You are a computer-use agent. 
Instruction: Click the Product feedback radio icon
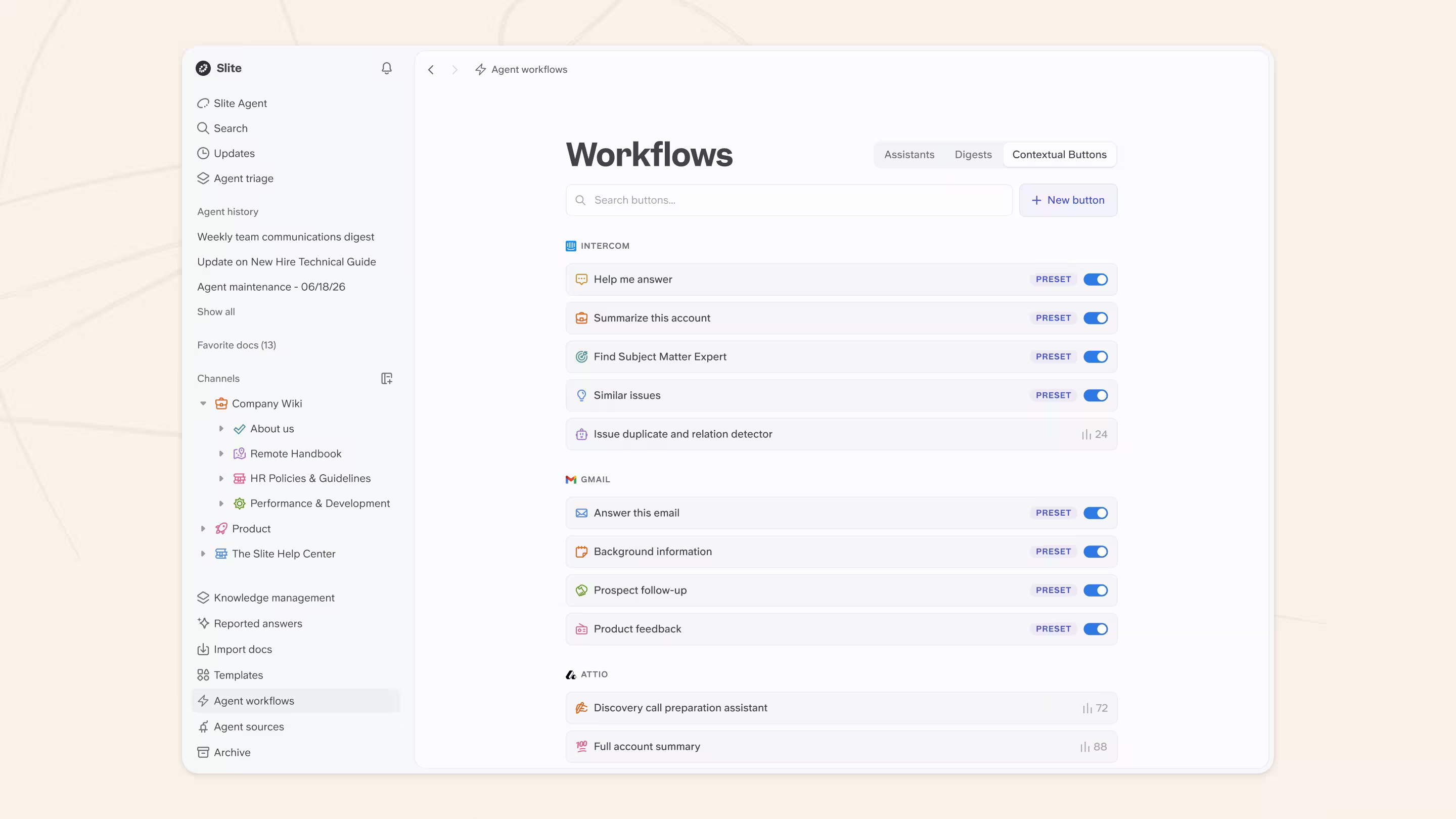(581, 629)
